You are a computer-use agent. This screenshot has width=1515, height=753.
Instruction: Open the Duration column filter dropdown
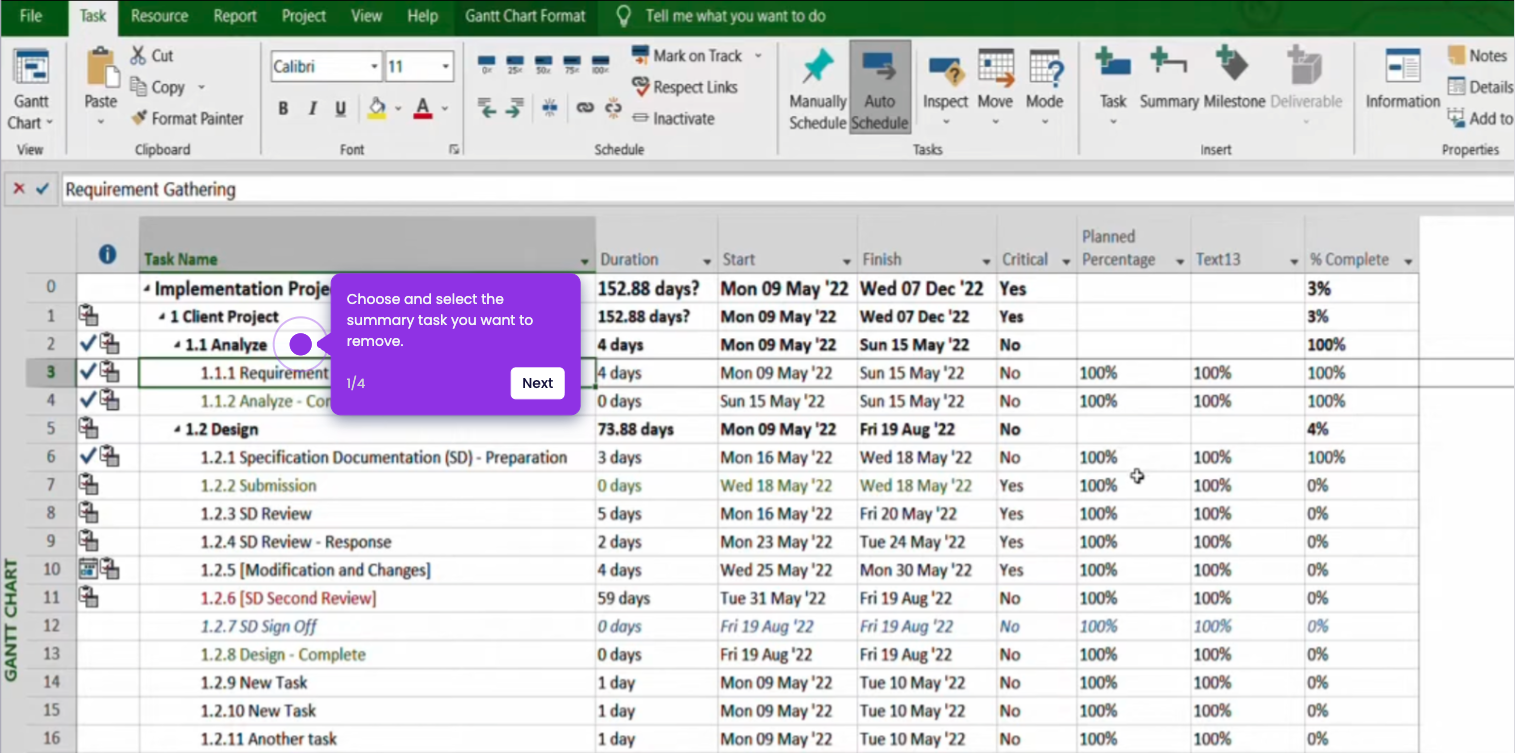coord(708,260)
